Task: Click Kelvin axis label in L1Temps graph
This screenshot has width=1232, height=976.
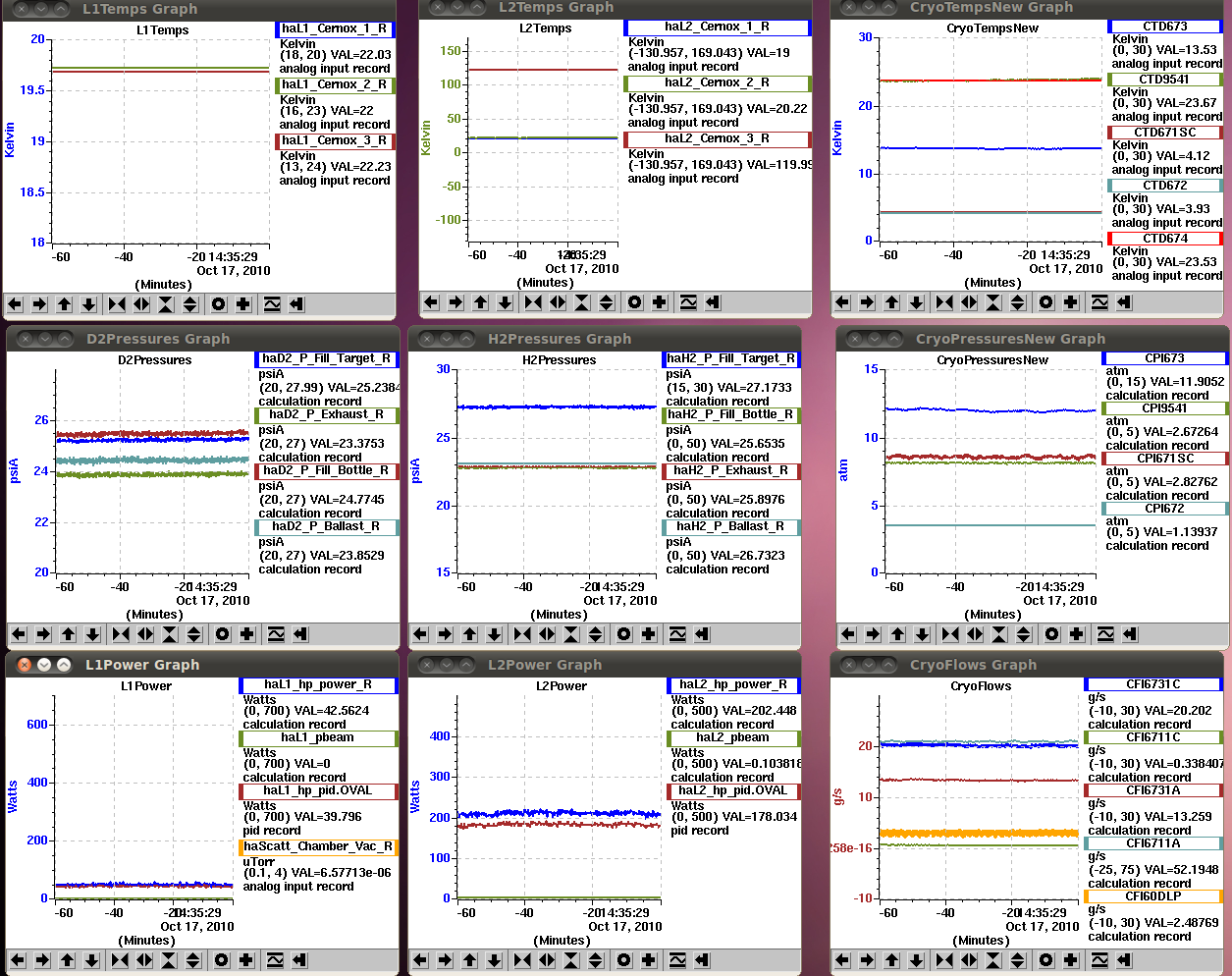Action: pyautogui.click(x=11, y=140)
